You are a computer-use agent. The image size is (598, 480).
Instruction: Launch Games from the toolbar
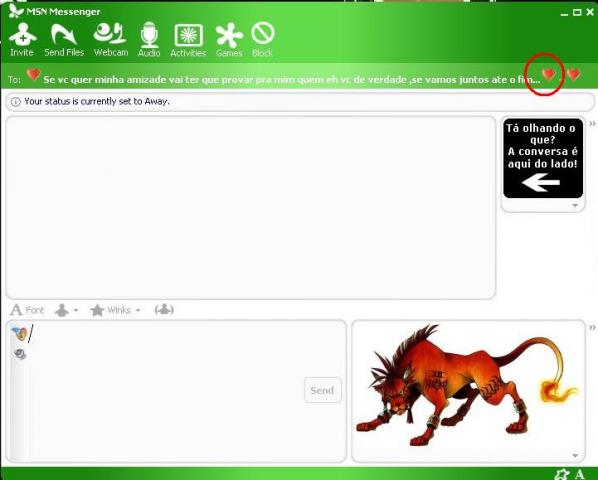point(229,40)
